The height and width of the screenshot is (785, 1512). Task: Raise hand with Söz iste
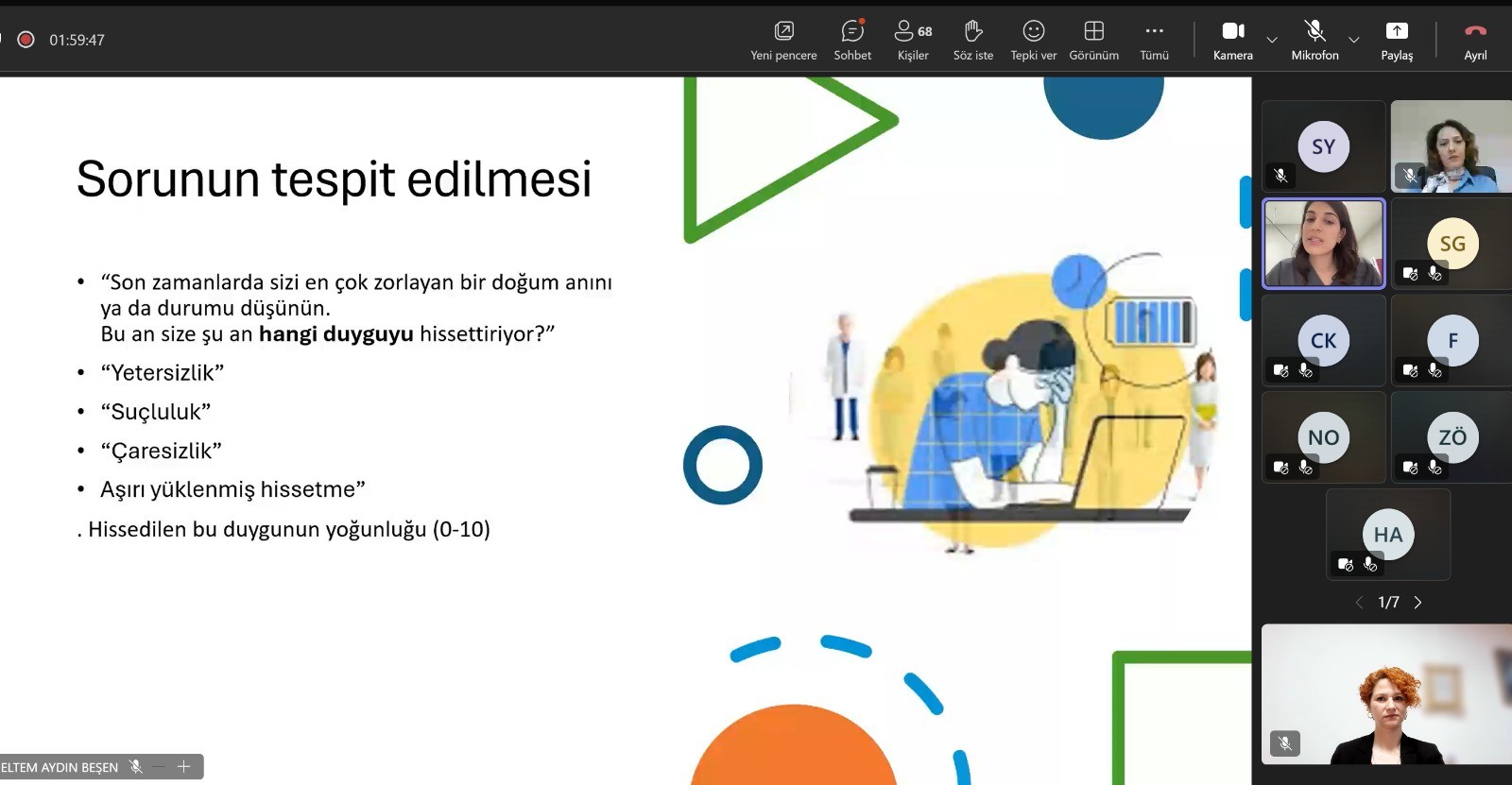972,41
